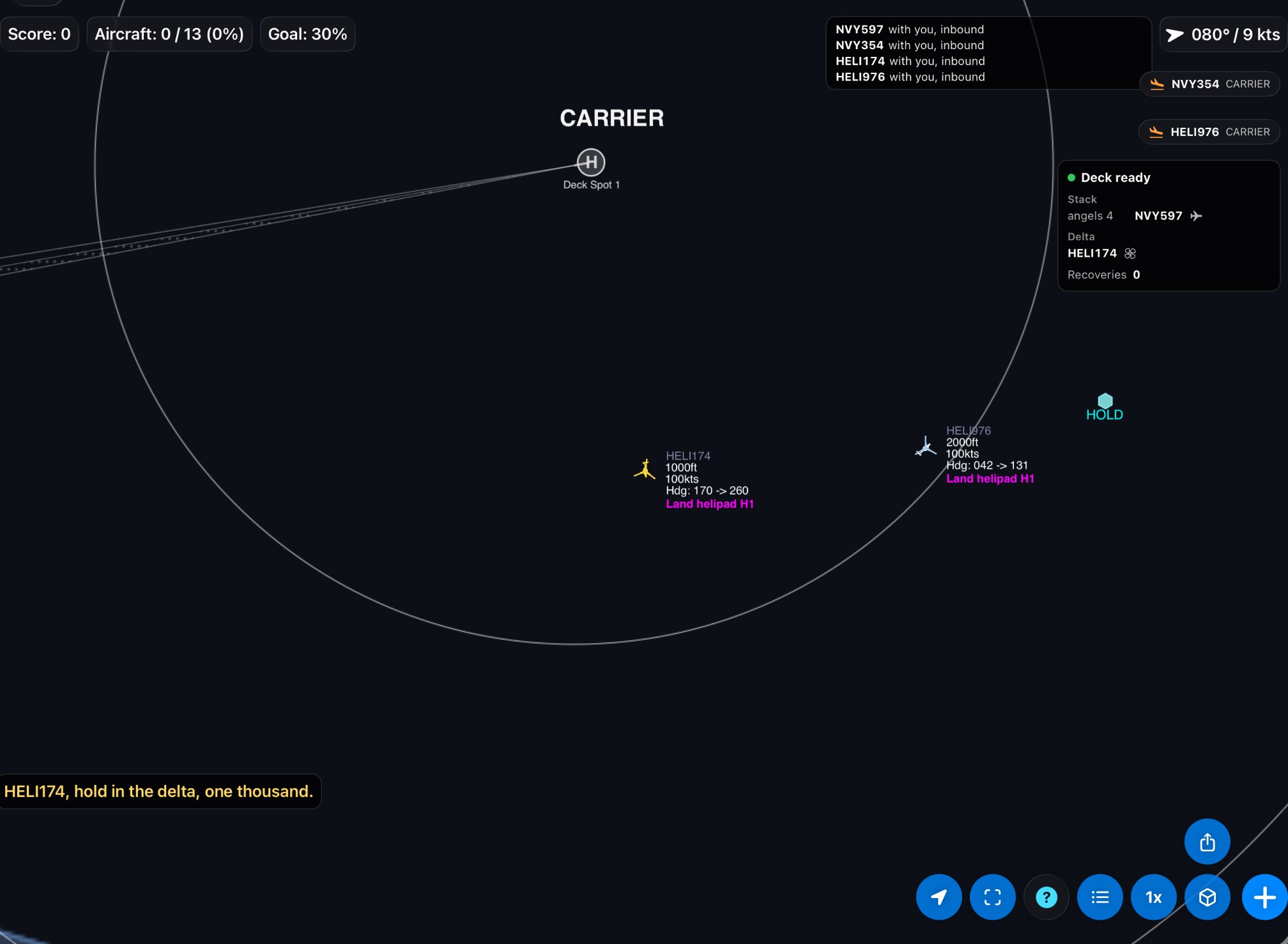This screenshot has width=1288, height=944.
Task: Open the HELI976 CARRIER flight strip
Action: [x=1209, y=132]
